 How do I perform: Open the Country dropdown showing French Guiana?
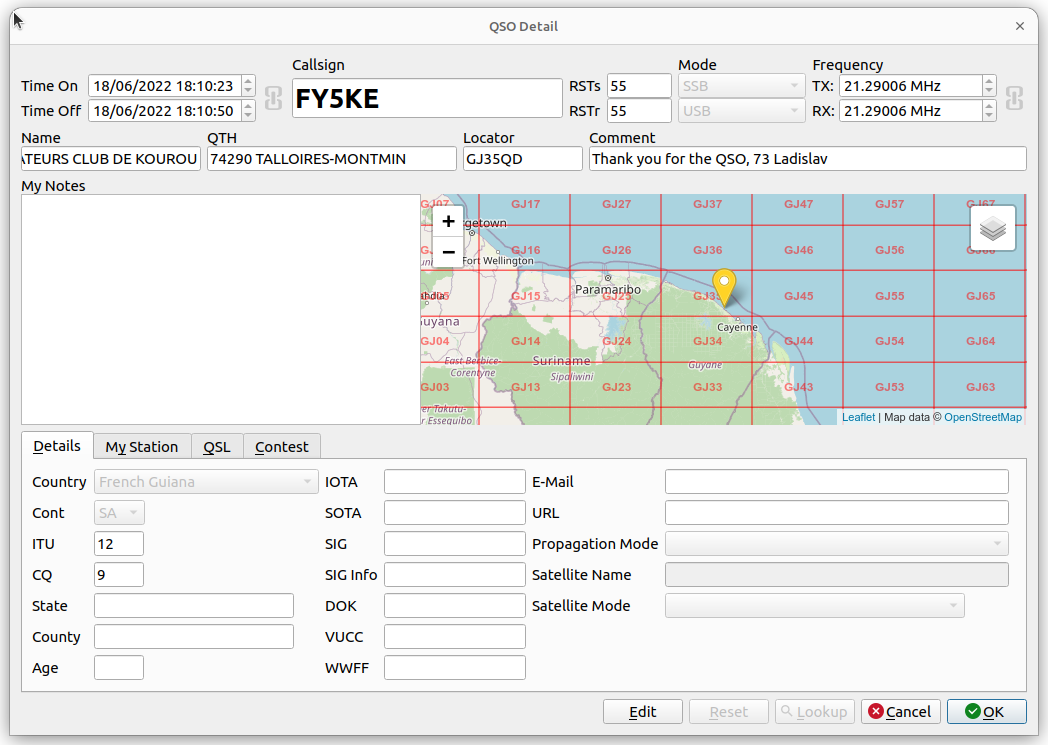[x=206, y=482]
